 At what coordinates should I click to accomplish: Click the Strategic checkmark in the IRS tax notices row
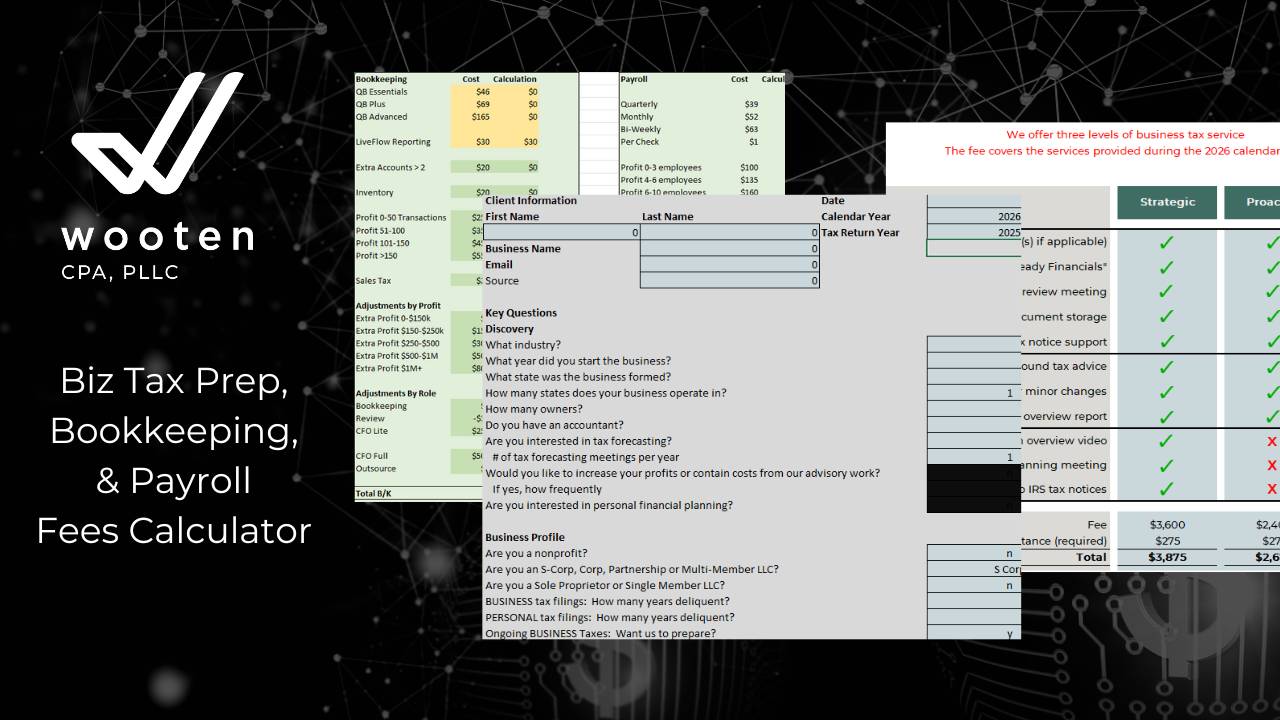tap(1166, 489)
